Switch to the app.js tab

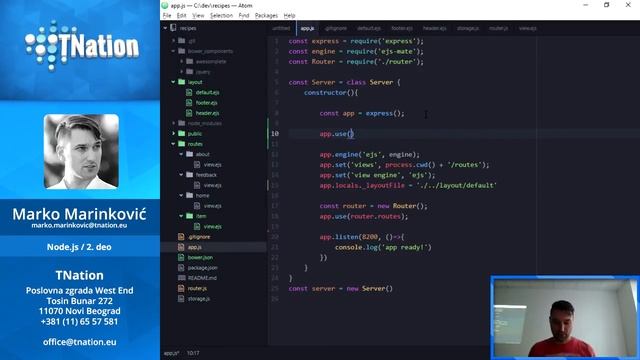tap(307, 28)
